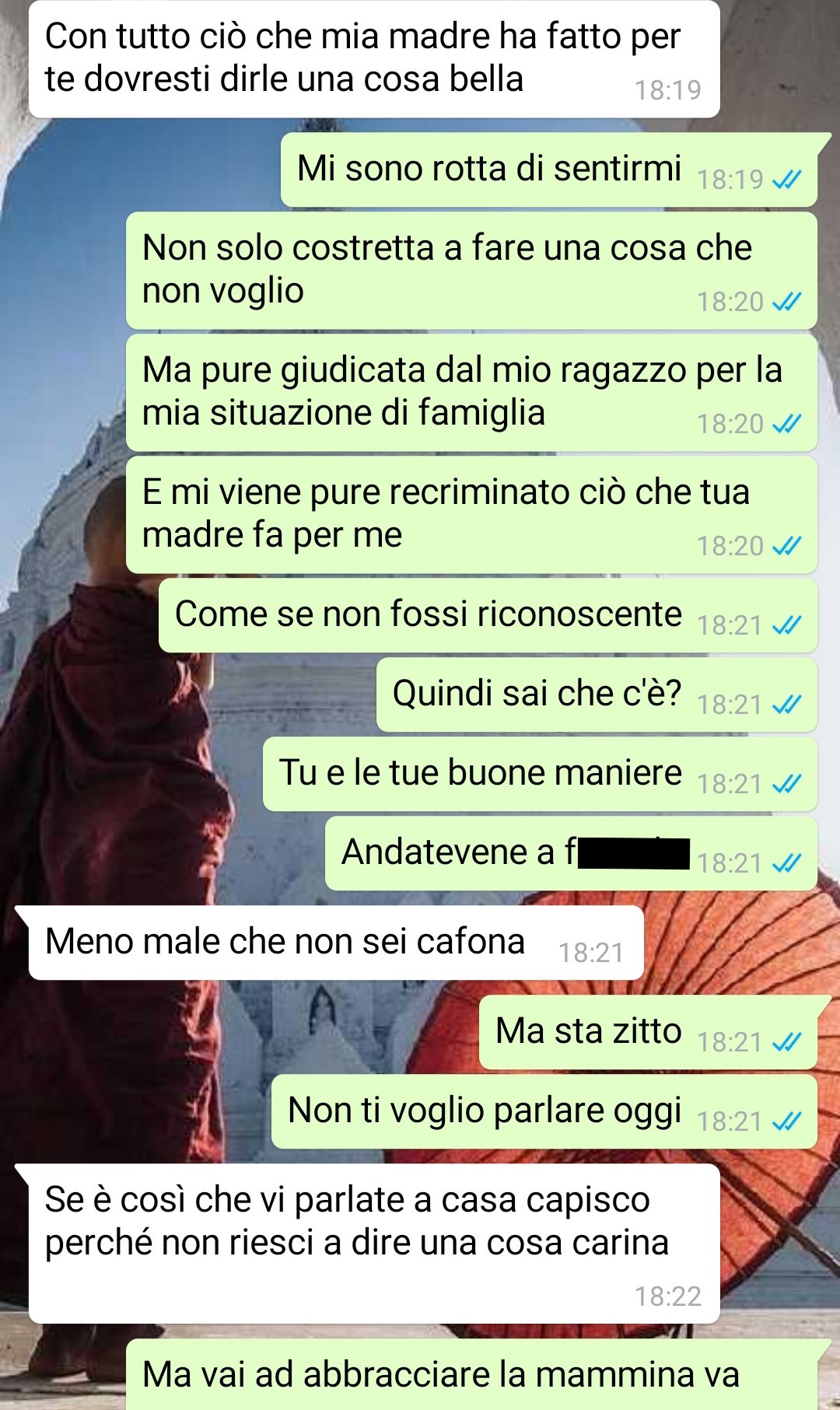Tap the message 'Ma pure giudicata dal mio ragazzo'
This screenshot has height=1410, width=840.
click(471, 393)
